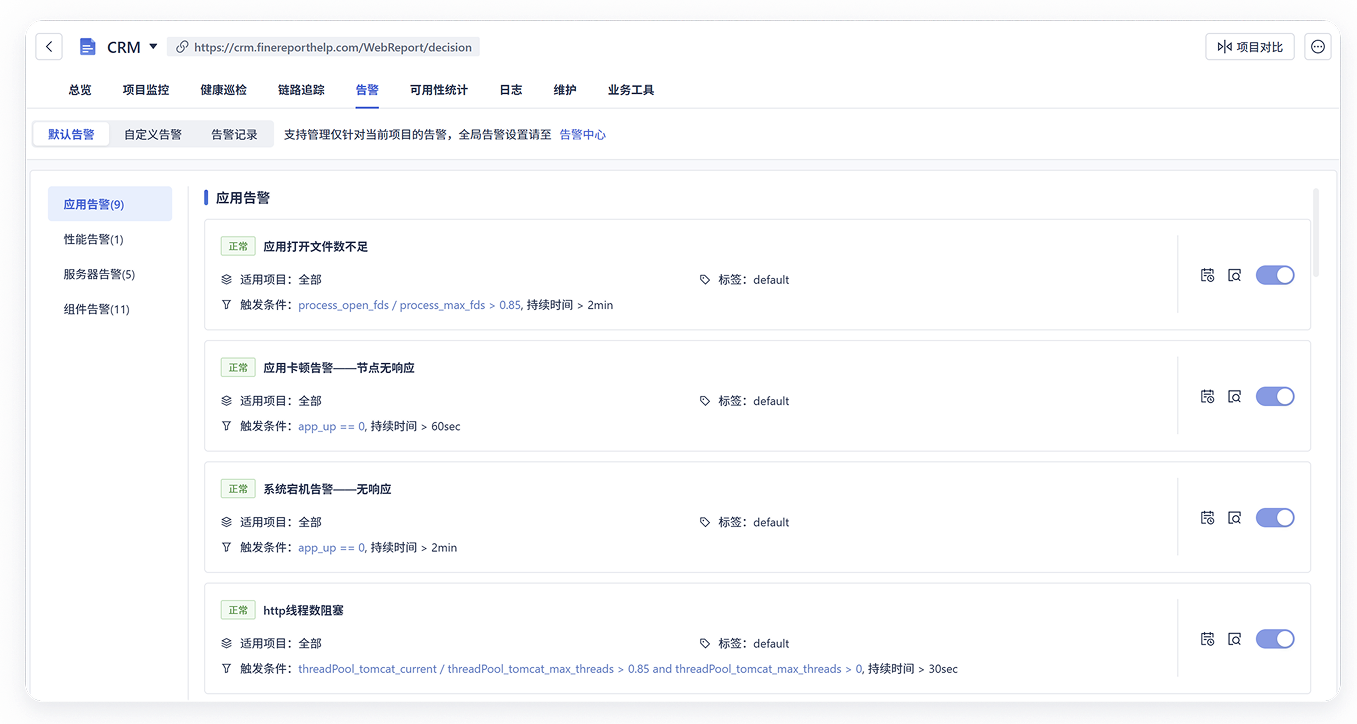This screenshot has height=724, width=1357.
Task: Click 适用项目: 全部 in http线程数阻塞 card
Action: 281,643
